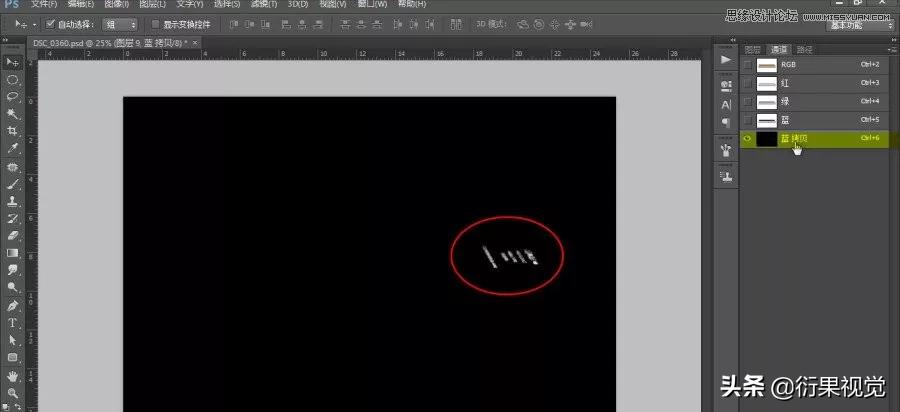Open the Paragraph panel icon
Screen dimensions: 900x412
(x=726, y=122)
